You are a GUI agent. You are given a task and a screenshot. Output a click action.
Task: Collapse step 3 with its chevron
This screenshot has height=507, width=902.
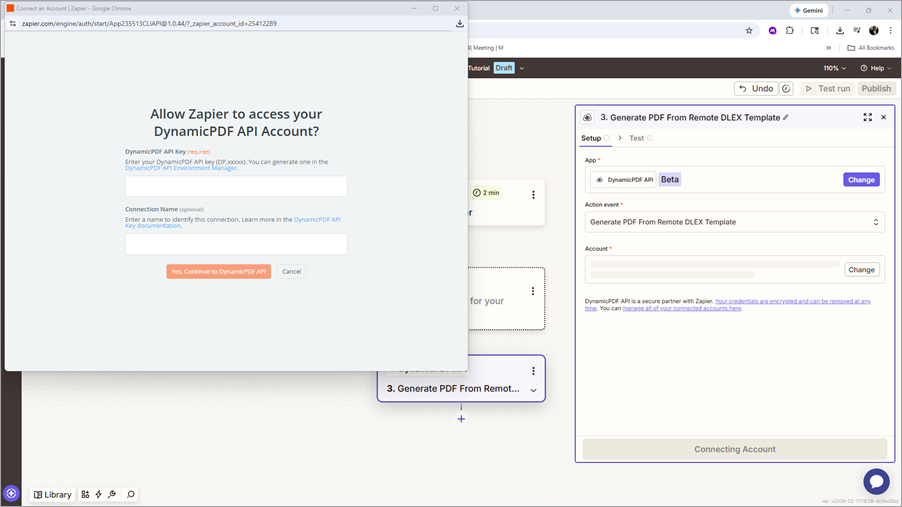(x=533, y=390)
